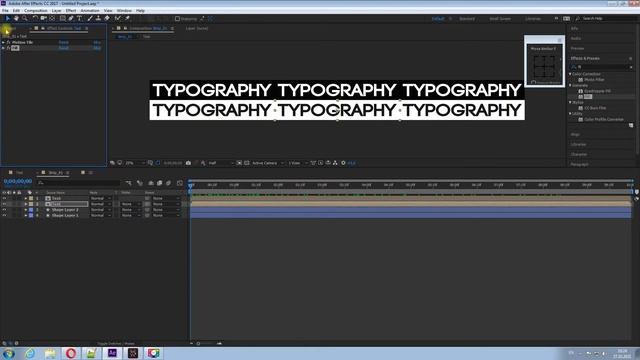640x360 pixels.
Task: Hide the second Text layer eye
Action: 4,204
